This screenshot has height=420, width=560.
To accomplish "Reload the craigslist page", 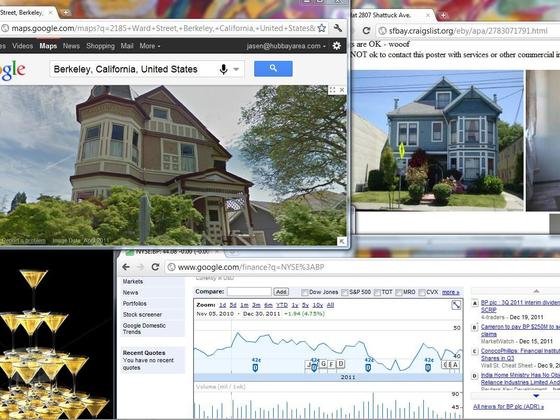I will tap(366, 31).
